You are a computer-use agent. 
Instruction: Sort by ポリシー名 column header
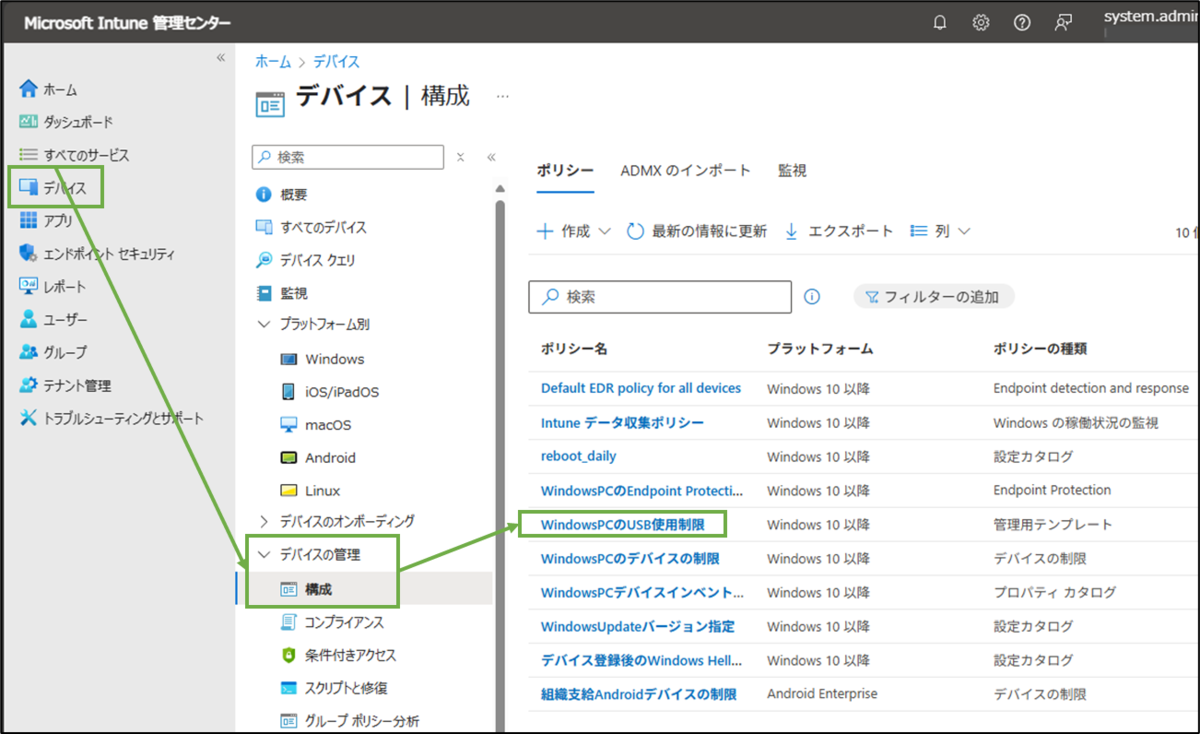point(575,349)
